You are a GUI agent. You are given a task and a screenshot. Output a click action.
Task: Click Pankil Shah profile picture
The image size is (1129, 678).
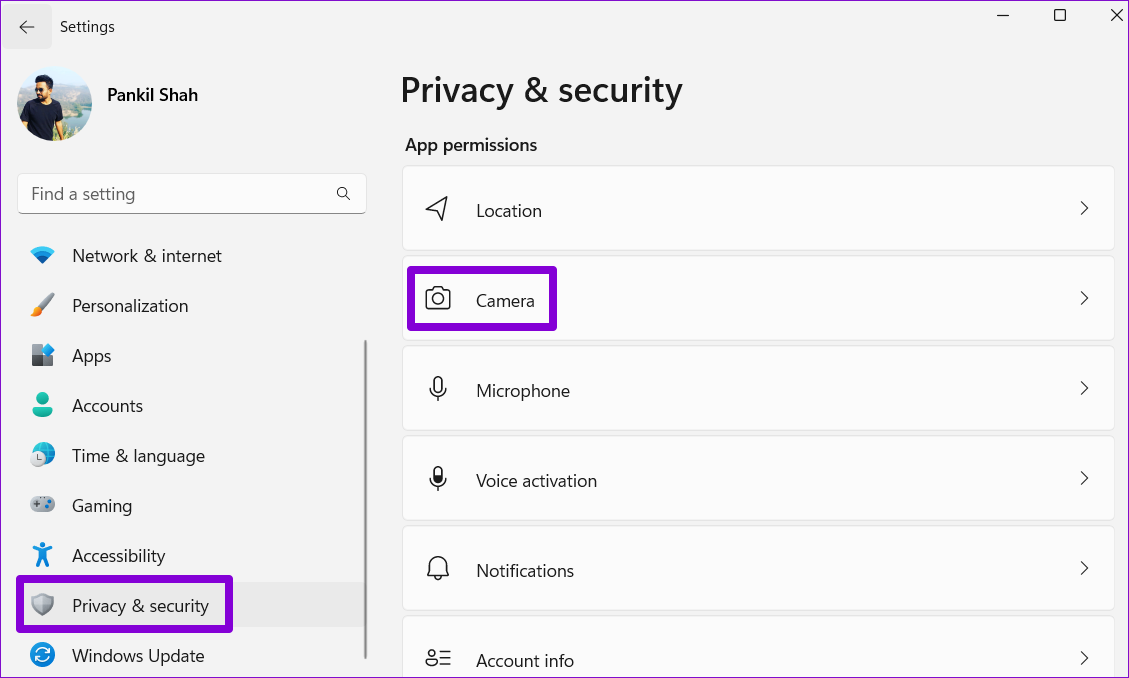point(55,104)
